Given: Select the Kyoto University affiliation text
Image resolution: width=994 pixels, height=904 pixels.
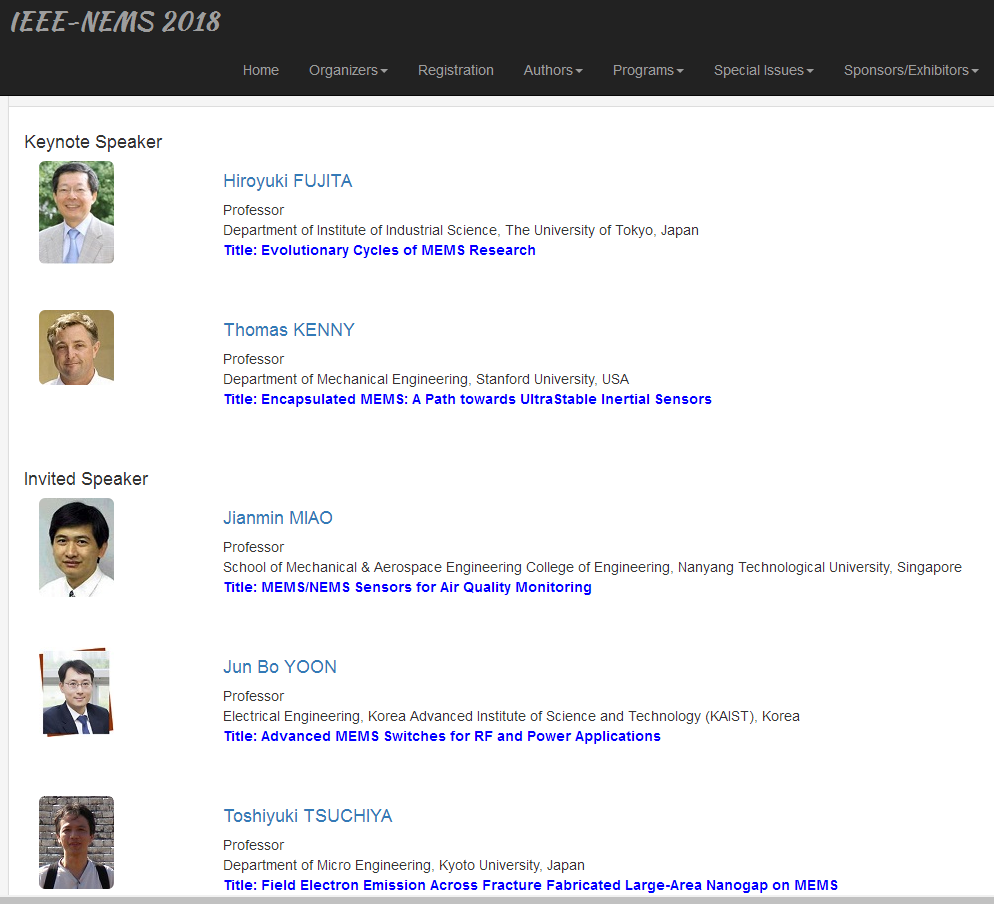Looking at the screenshot, I should click(x=404, y=865).
